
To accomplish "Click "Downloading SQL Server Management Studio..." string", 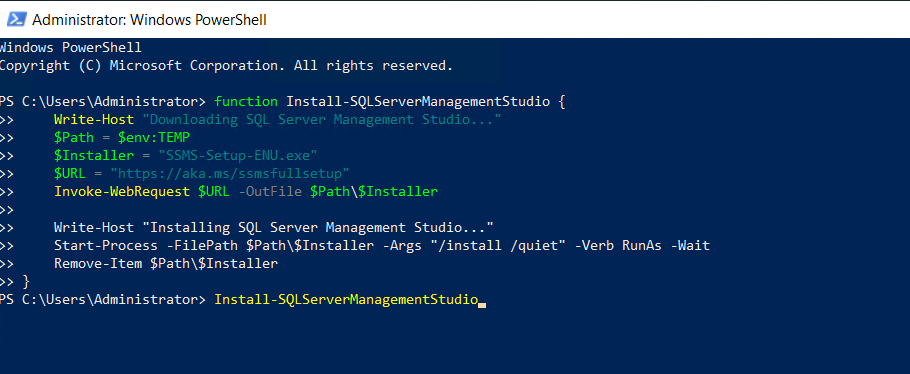I will tap(322, 120).
